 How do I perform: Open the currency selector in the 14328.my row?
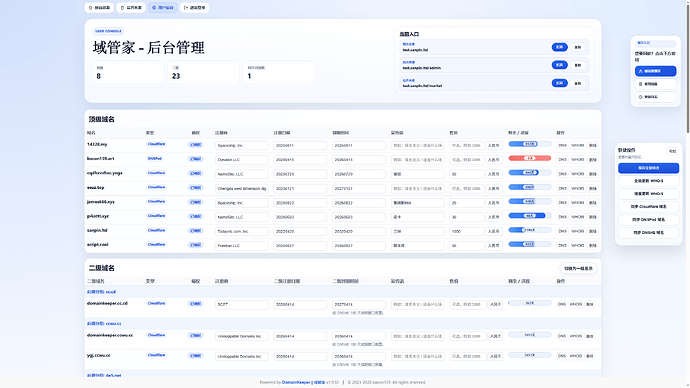[494, 145]
